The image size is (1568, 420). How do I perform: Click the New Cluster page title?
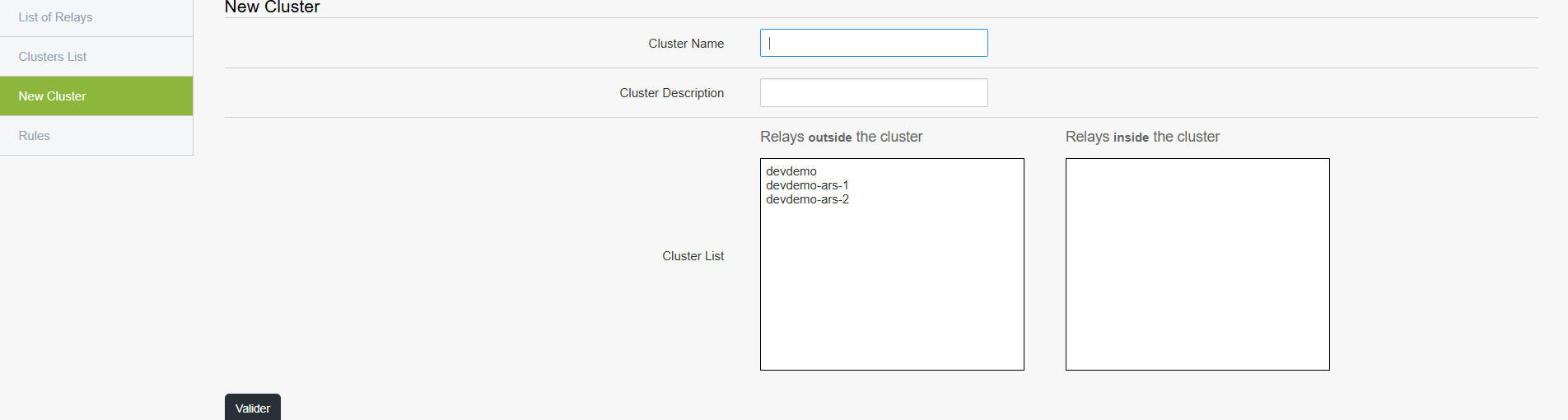tap(273, 7)
